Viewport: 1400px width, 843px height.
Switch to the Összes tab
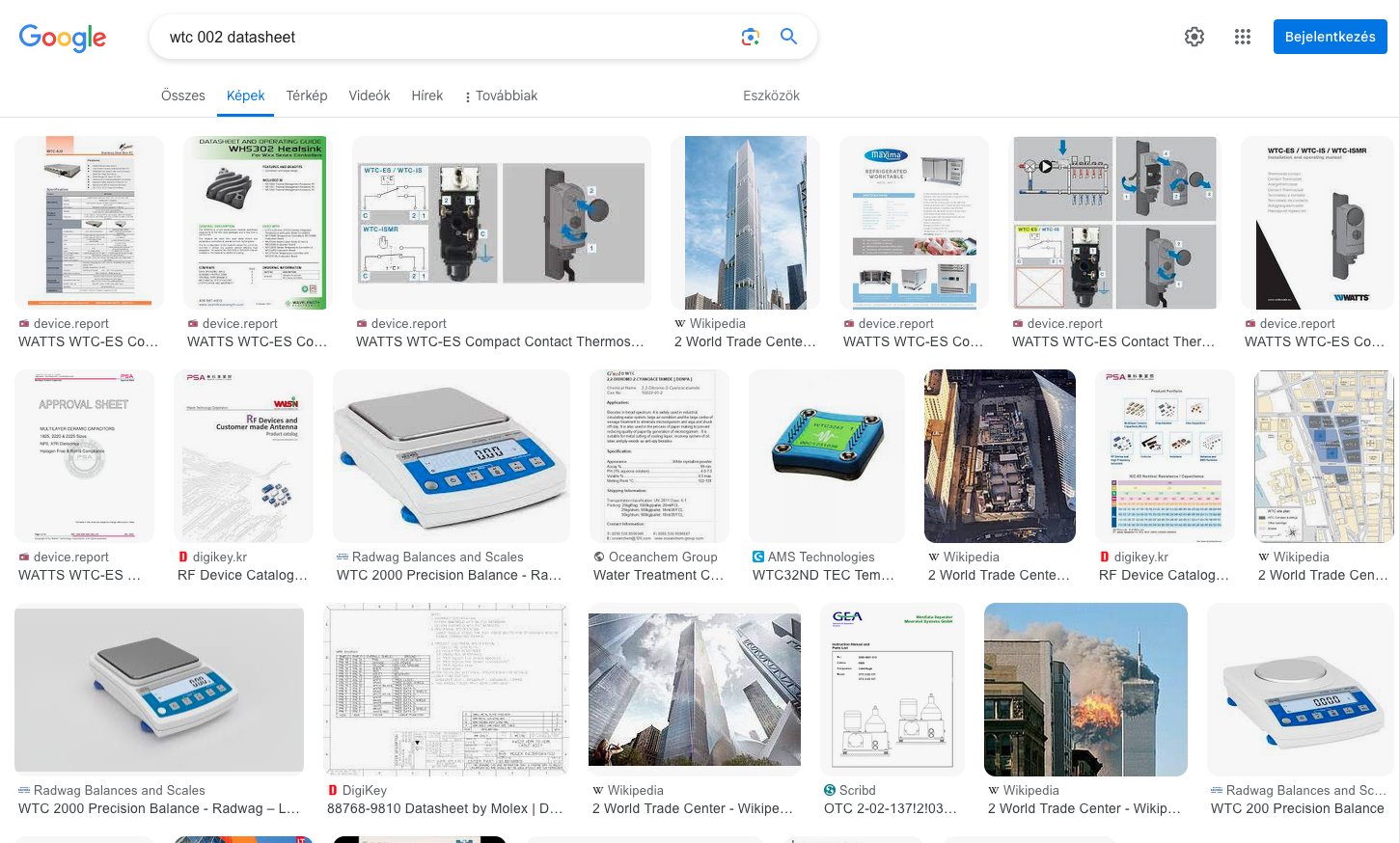[183, 95]
